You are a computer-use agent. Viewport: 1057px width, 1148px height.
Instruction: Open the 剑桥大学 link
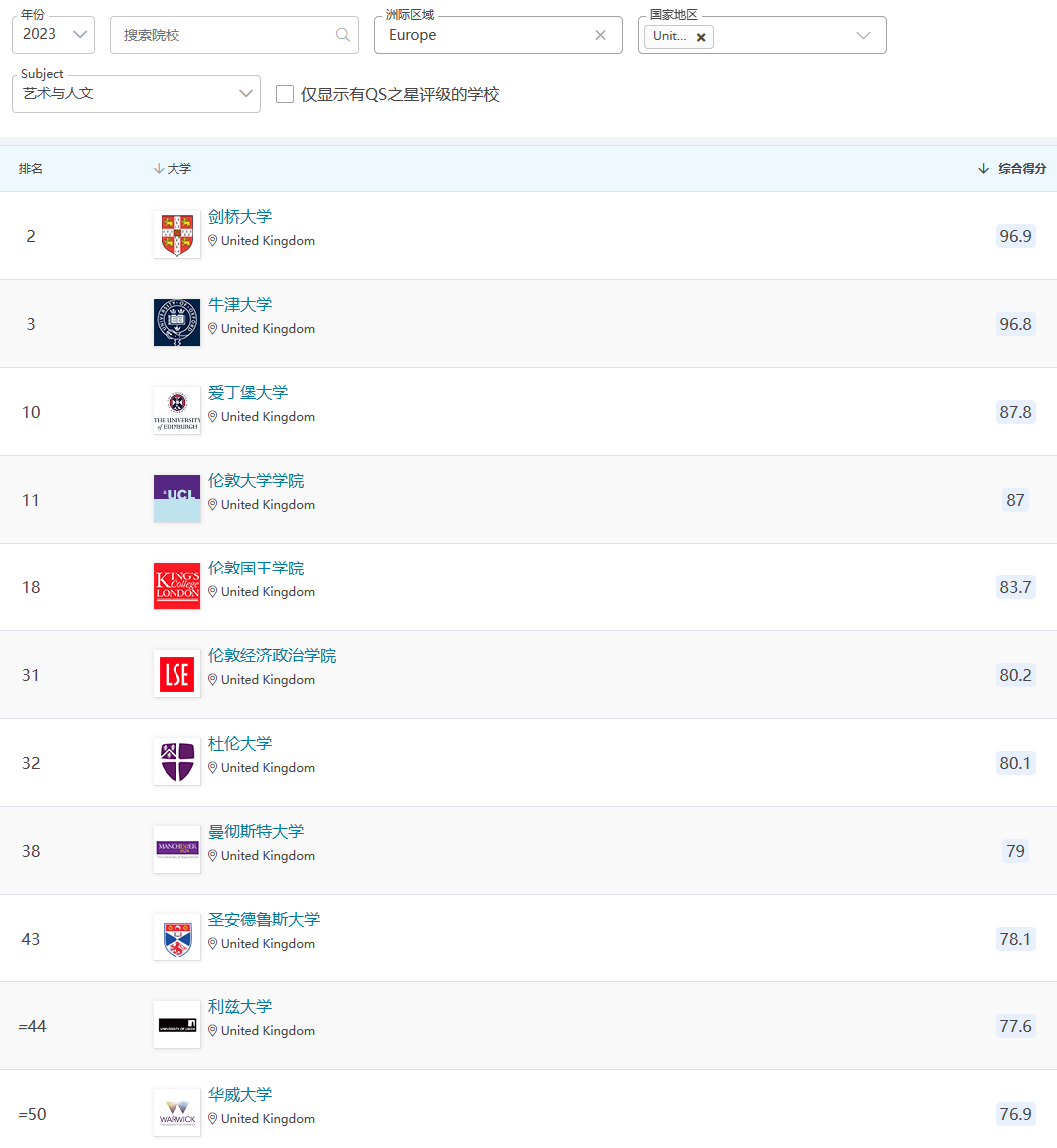pyautogui.click(x=240, y=216)
